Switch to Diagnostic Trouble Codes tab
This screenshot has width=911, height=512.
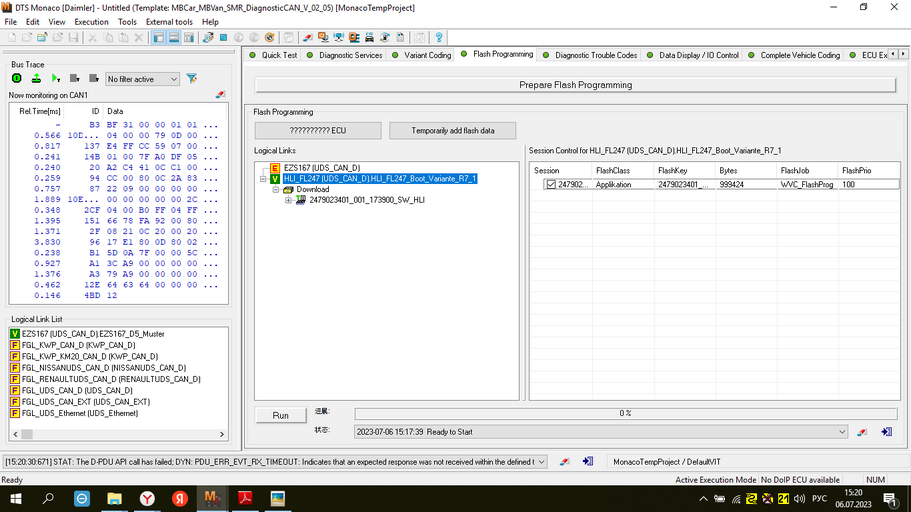(590, 55)
